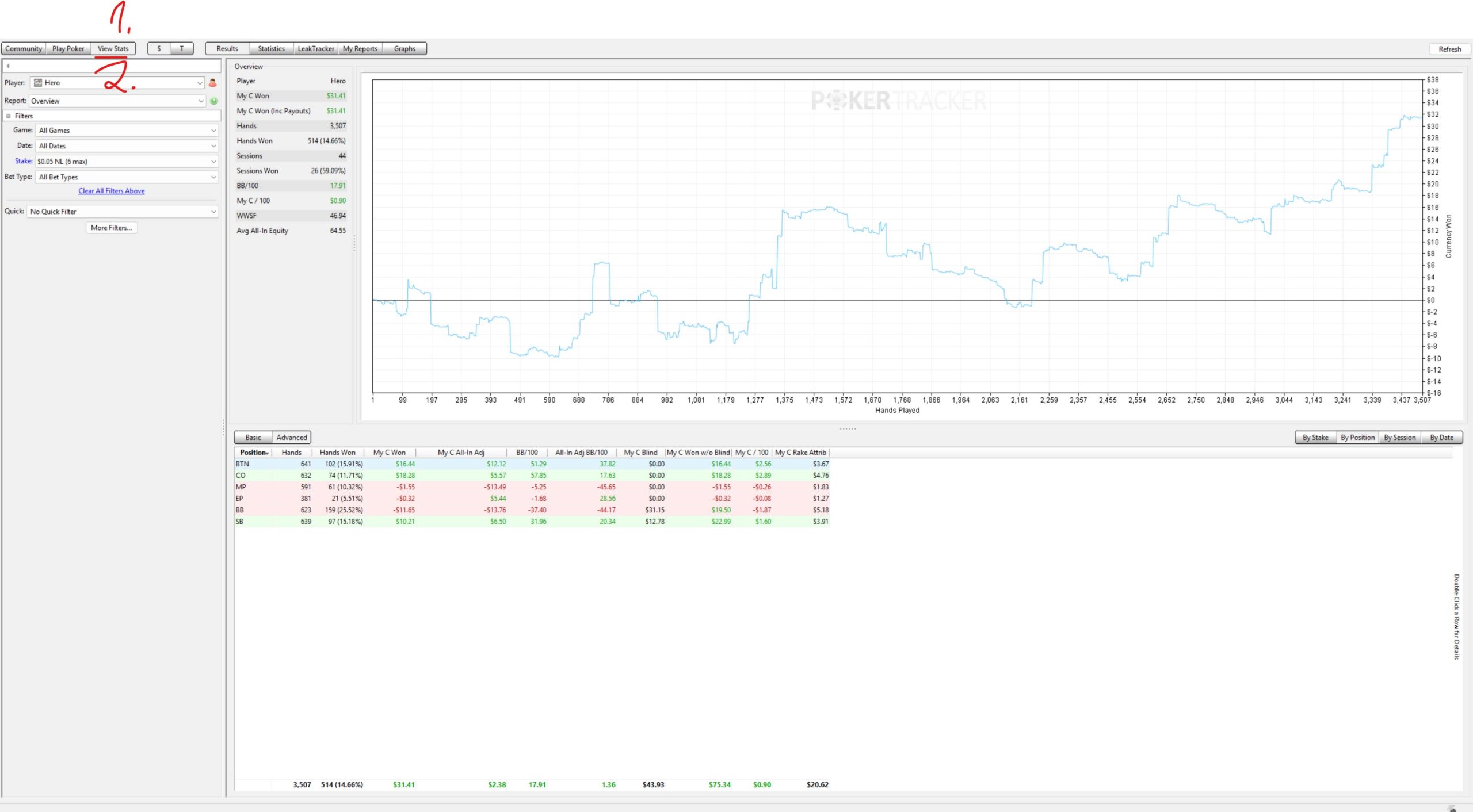Sort by My C Blind column header
The width and height of the screenshot is (1473, 812).
pos(640,453)
